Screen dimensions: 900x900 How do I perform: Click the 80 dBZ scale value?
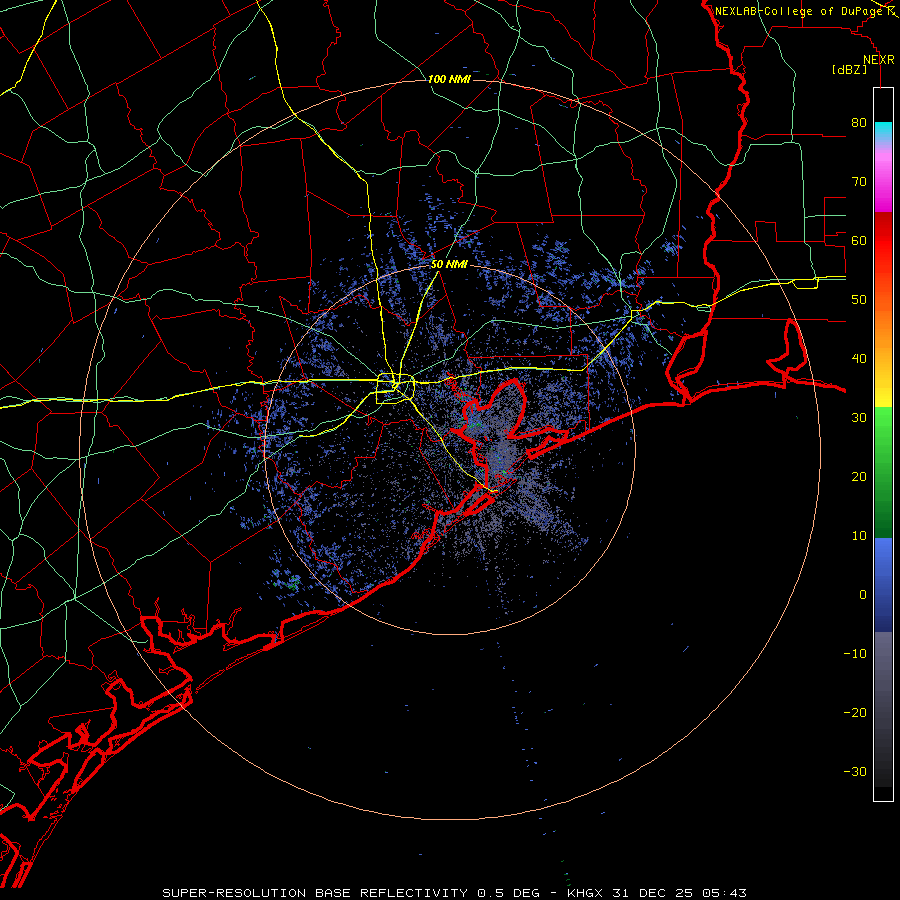[859, 122]
